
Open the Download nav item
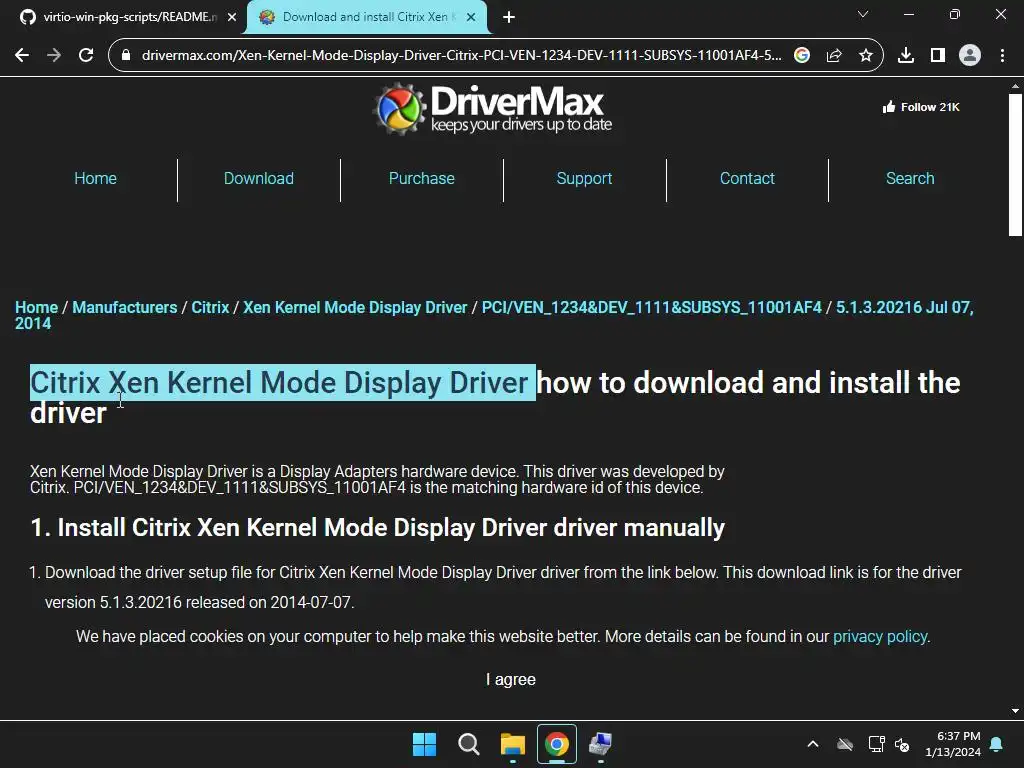point(259,178)
